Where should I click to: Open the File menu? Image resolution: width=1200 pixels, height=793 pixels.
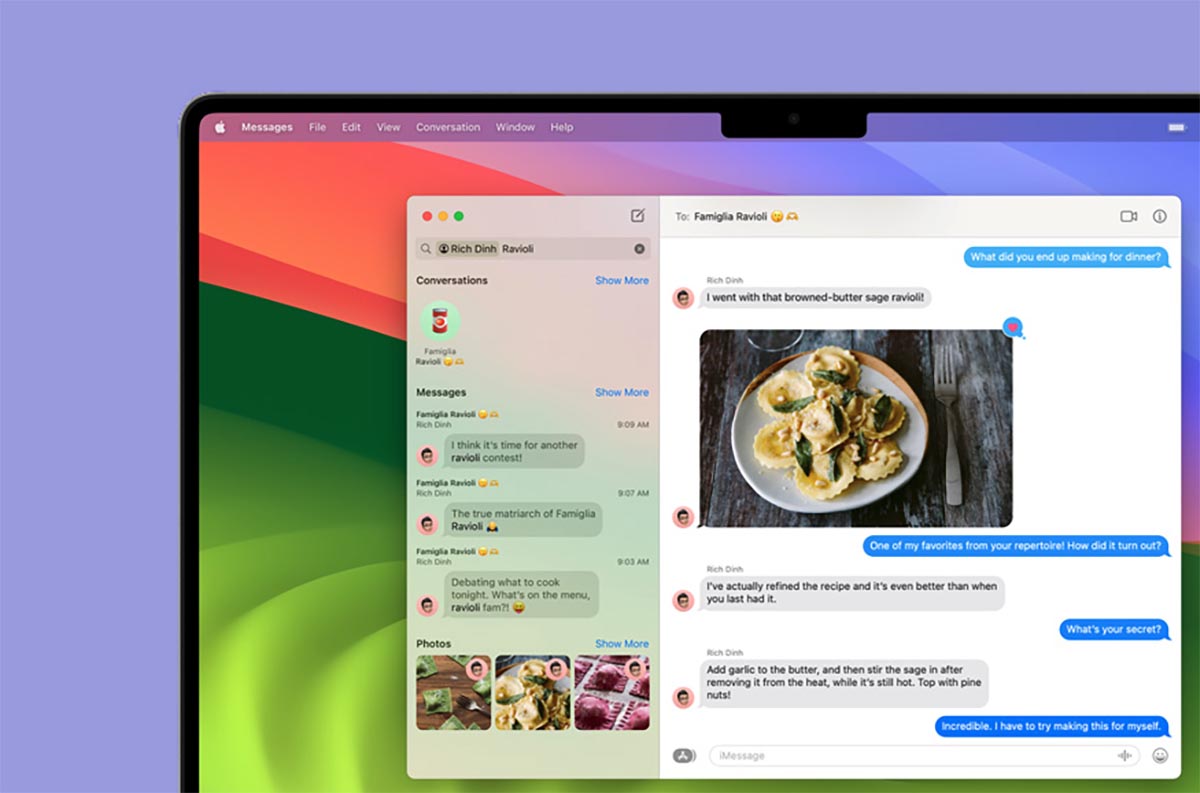coord(317,127)
